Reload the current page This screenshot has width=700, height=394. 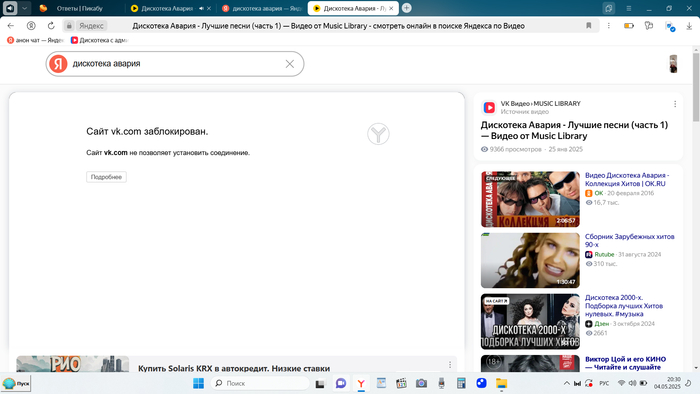51,26
